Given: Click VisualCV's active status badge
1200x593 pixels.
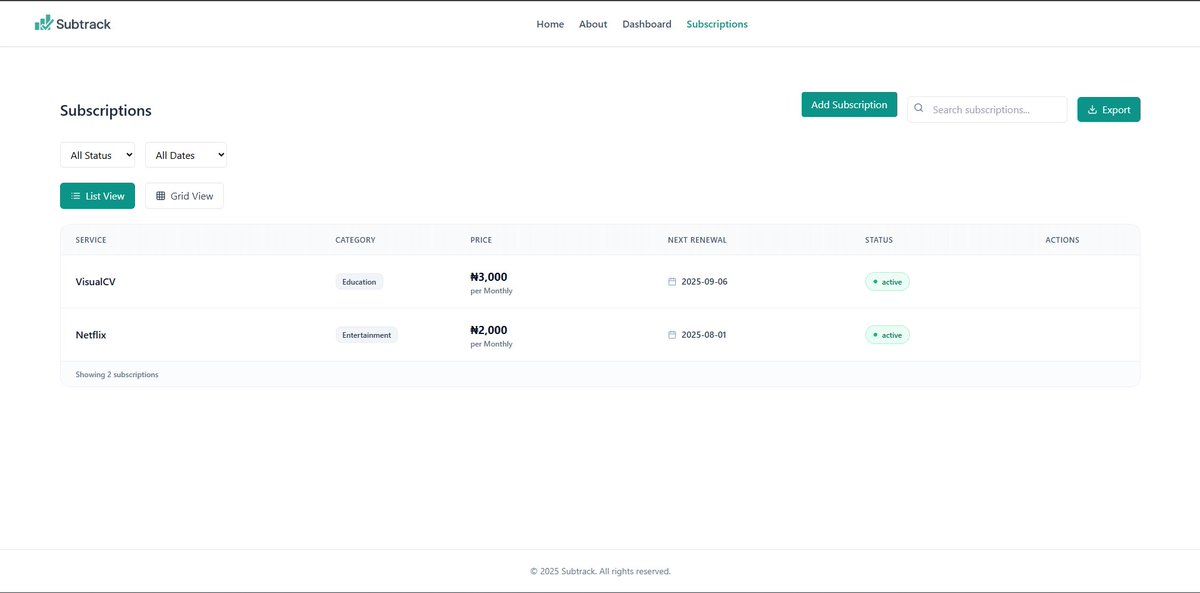Looking at the screenshot, I should (x=887, y=282).
